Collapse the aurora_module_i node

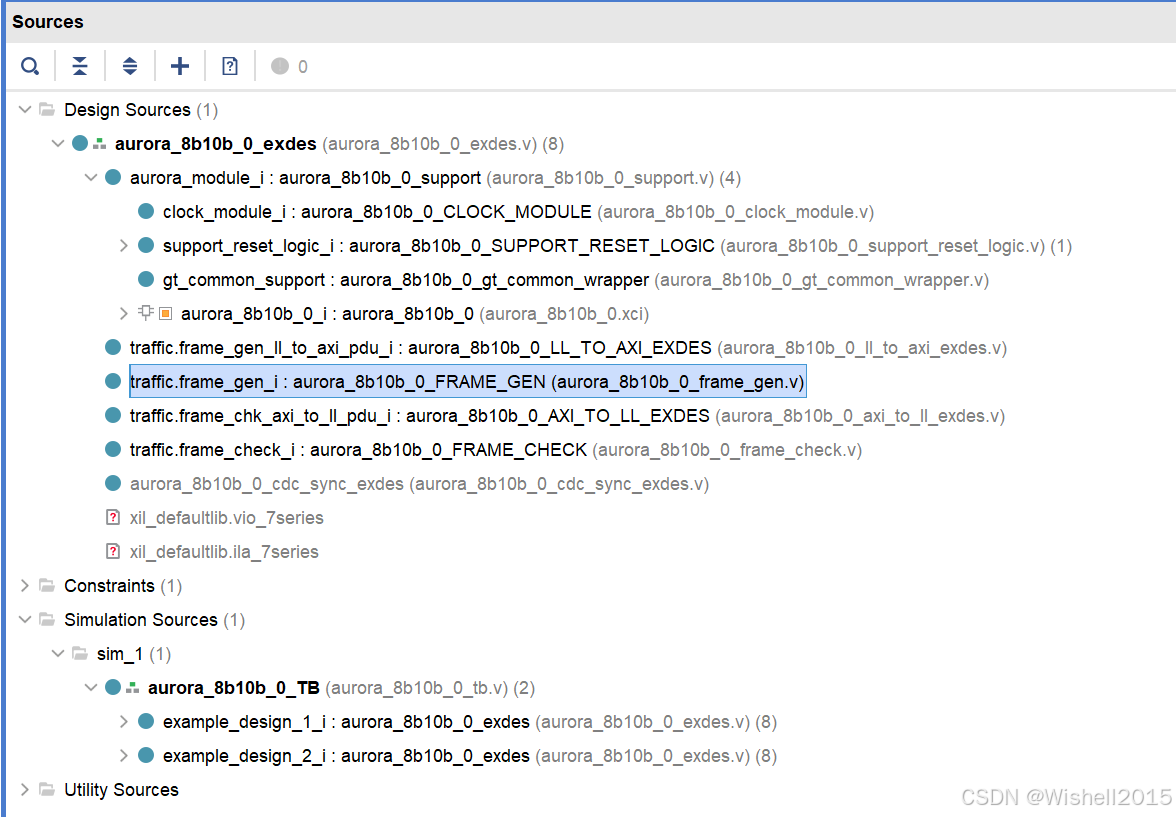(x=91, y=178)
